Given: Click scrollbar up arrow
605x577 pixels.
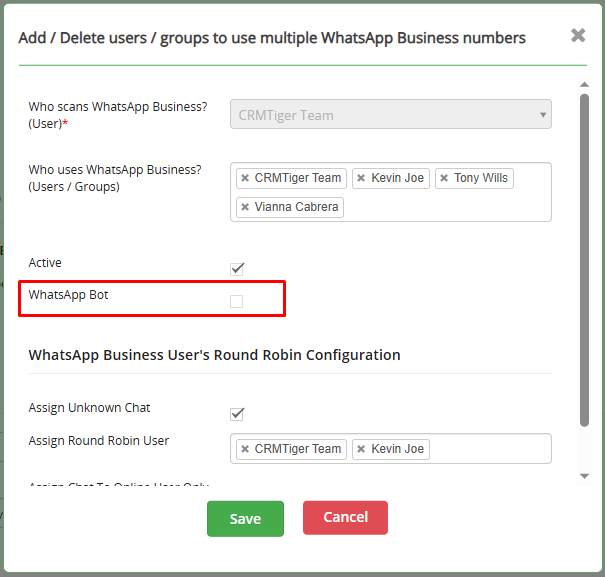Looking at the screenshot, I should 585,84.
